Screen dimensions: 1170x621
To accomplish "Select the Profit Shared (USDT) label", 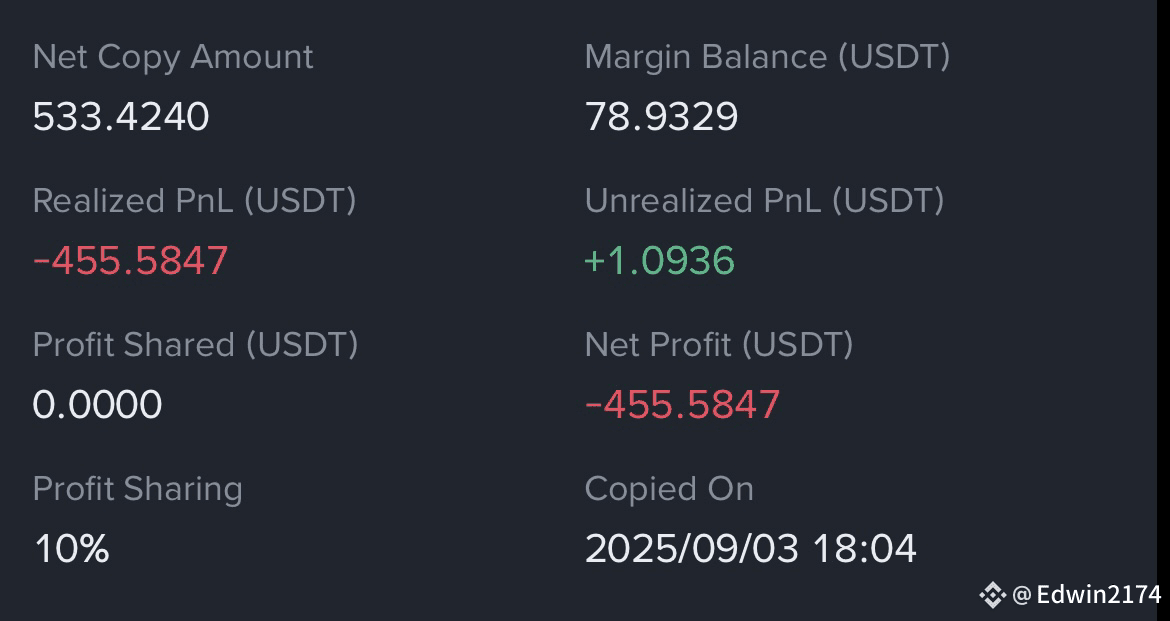I will coord(195,345).
